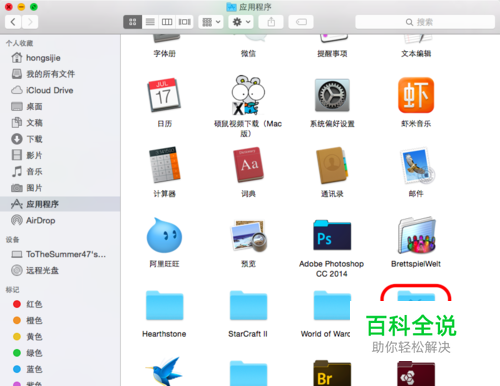Select 下载 in the sidebar
The height and width of the screenshot is (386, 500).
[60, 139]
